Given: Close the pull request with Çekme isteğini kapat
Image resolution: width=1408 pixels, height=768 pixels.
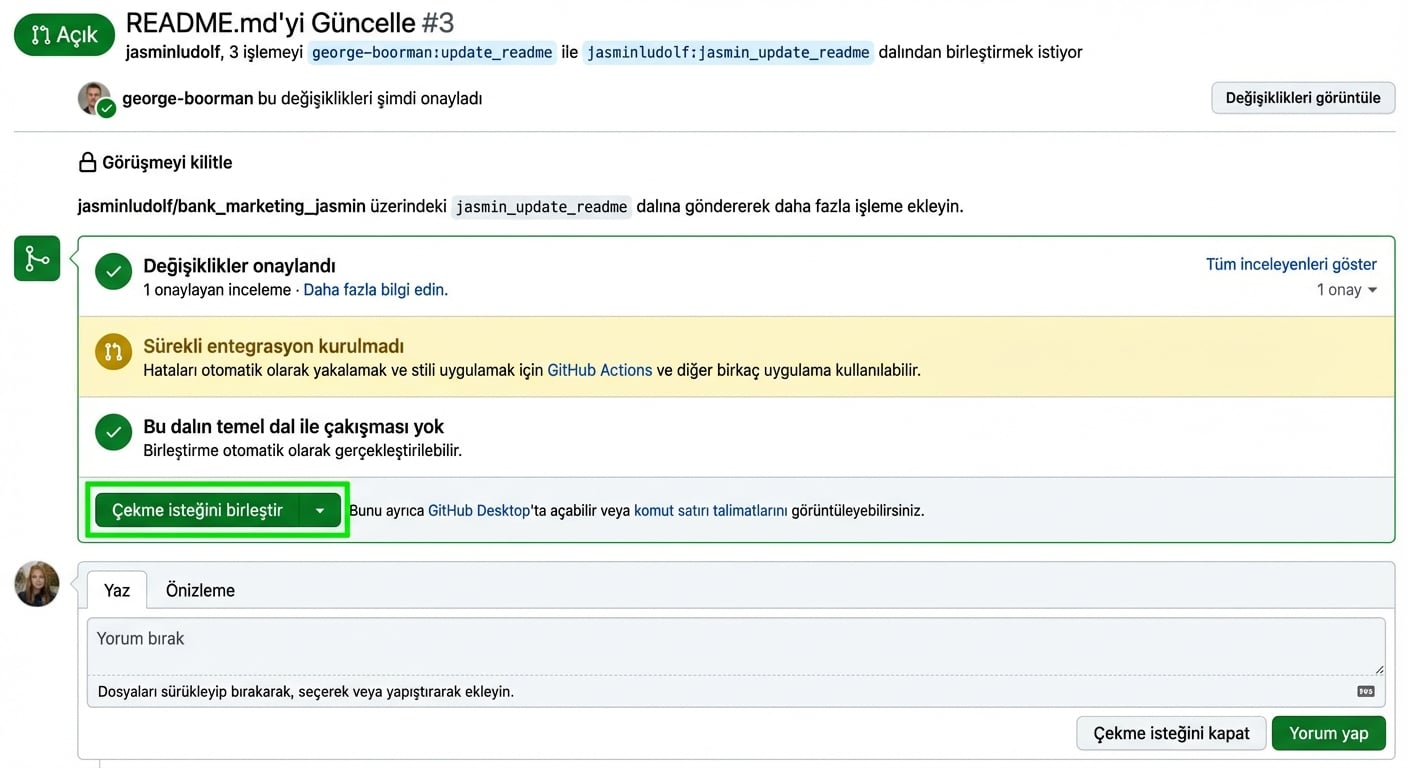Looking at the screenshot, I should [x=1171, y=733].
